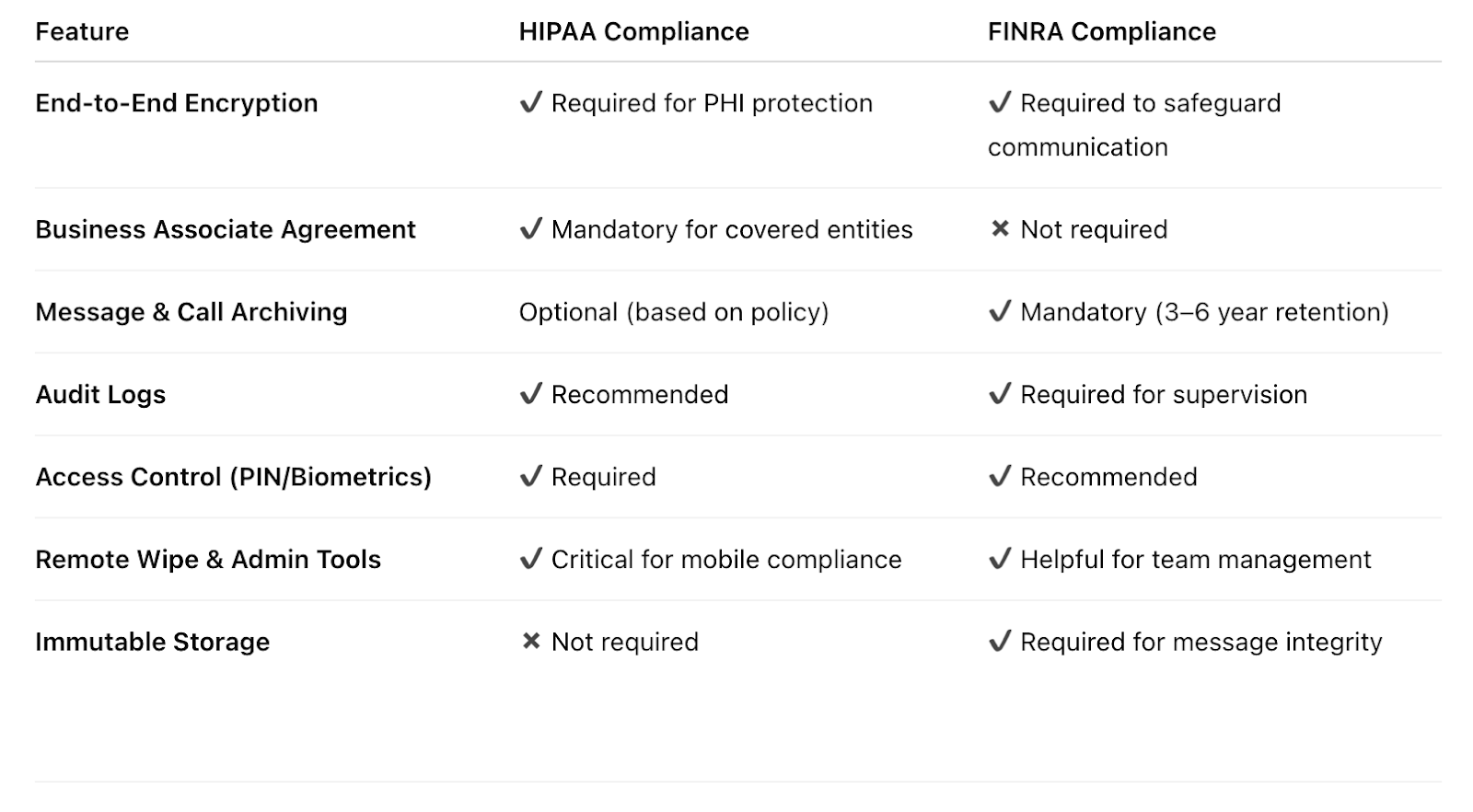The height and width of the screenshot is (812, 1473).
Task: Click the checkmark next to HIPAA Recommended audit logs
Action: coord(531,394)
